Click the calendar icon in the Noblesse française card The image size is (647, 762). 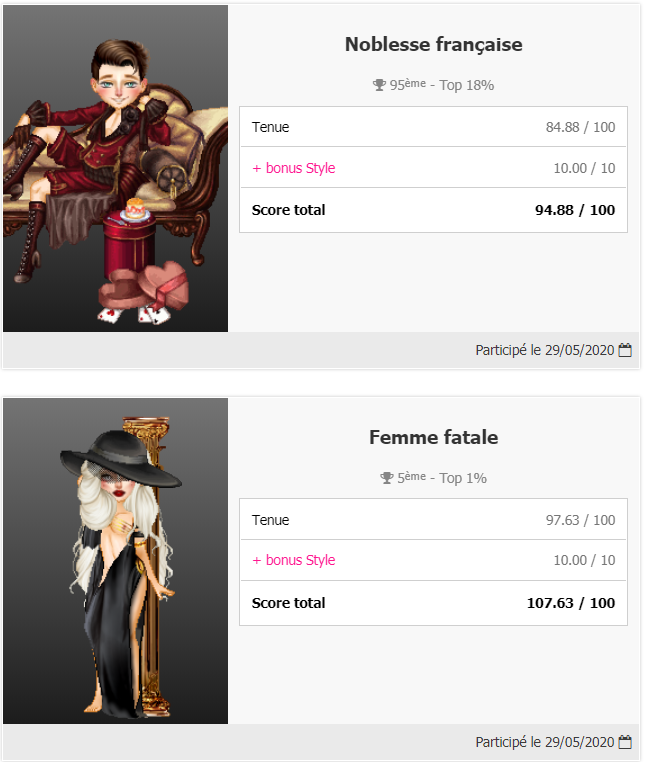tap(626, 350)
